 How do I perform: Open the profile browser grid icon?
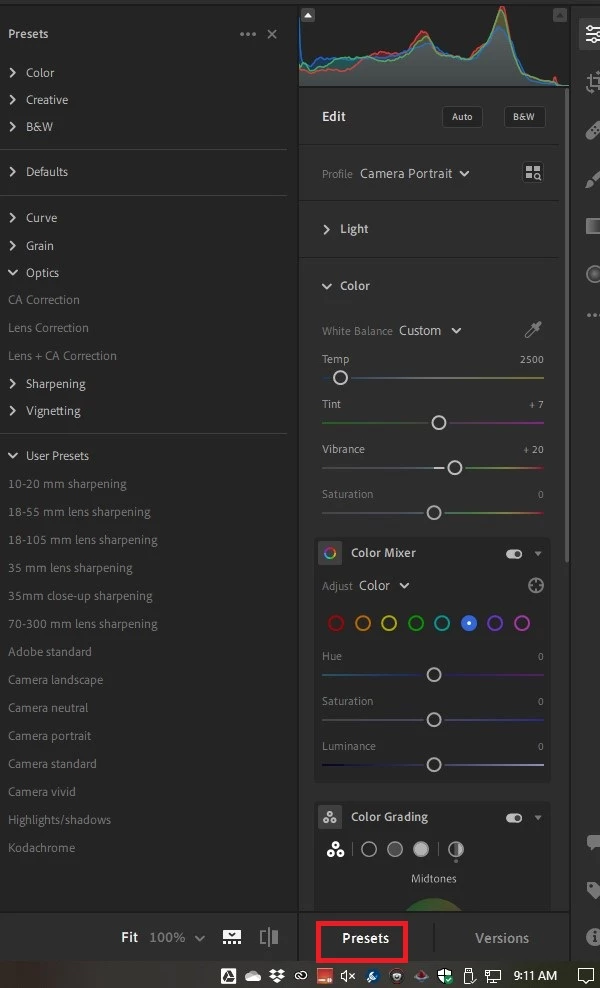point(533,173)
